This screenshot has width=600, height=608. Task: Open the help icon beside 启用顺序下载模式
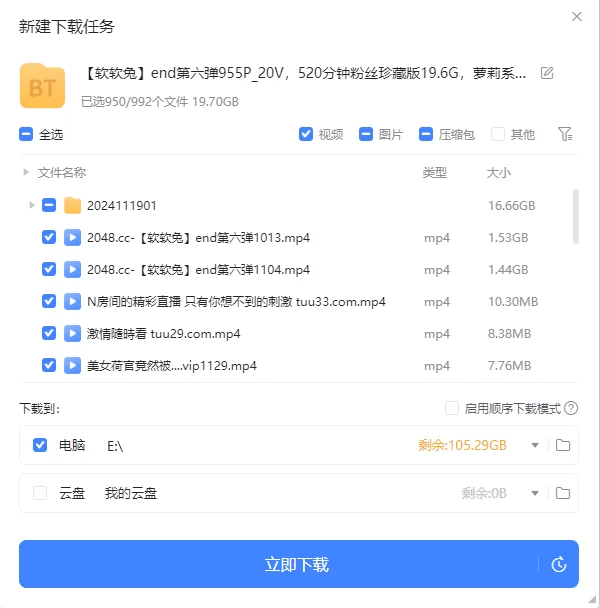571,408
